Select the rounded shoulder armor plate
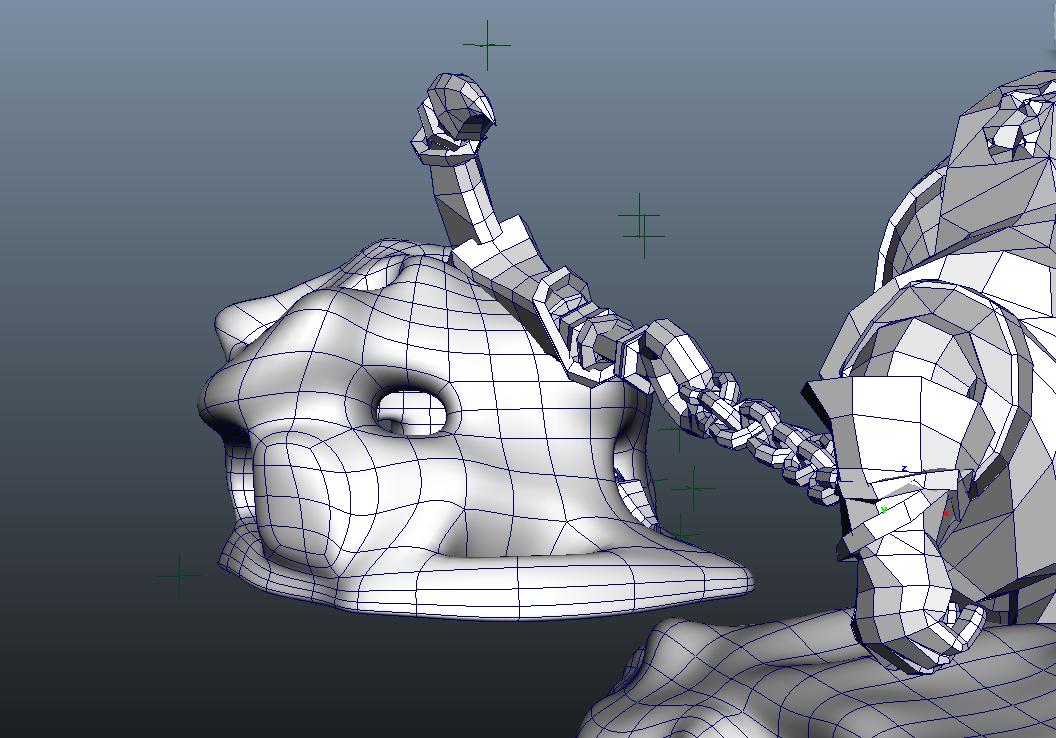 pos(930,340)
